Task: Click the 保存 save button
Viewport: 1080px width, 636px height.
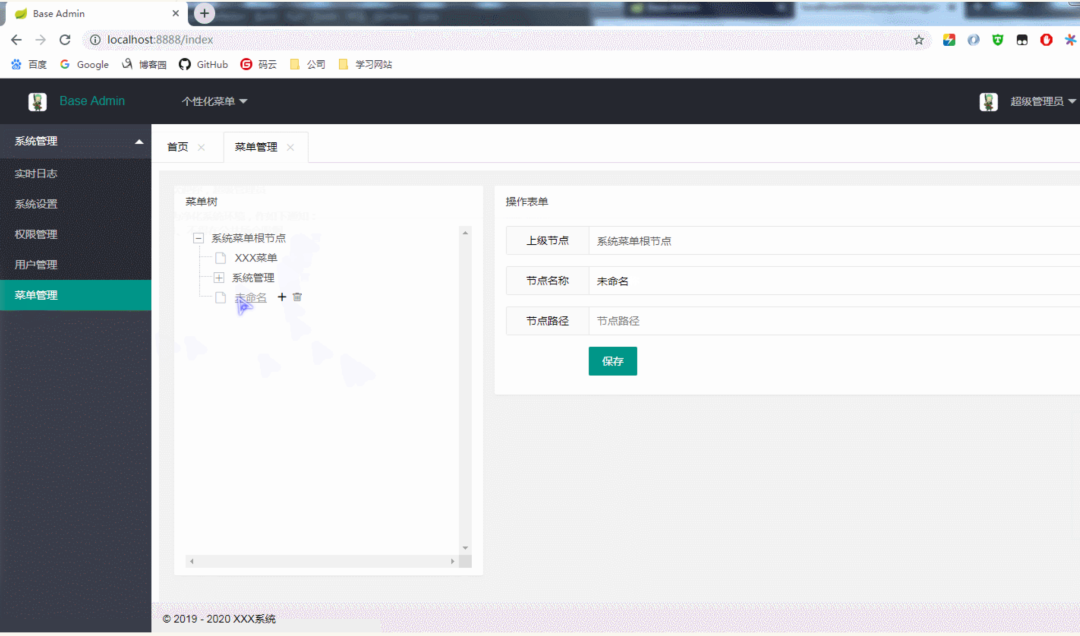Action: tap(612, 361)
